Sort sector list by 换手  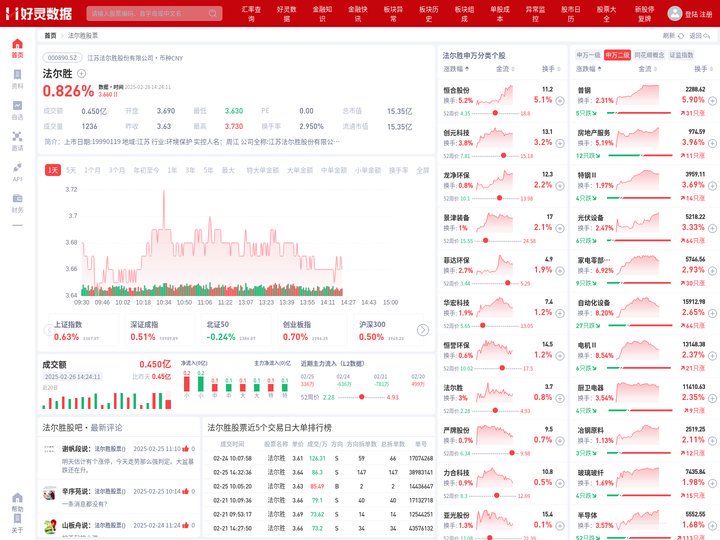tap(703, 69)
